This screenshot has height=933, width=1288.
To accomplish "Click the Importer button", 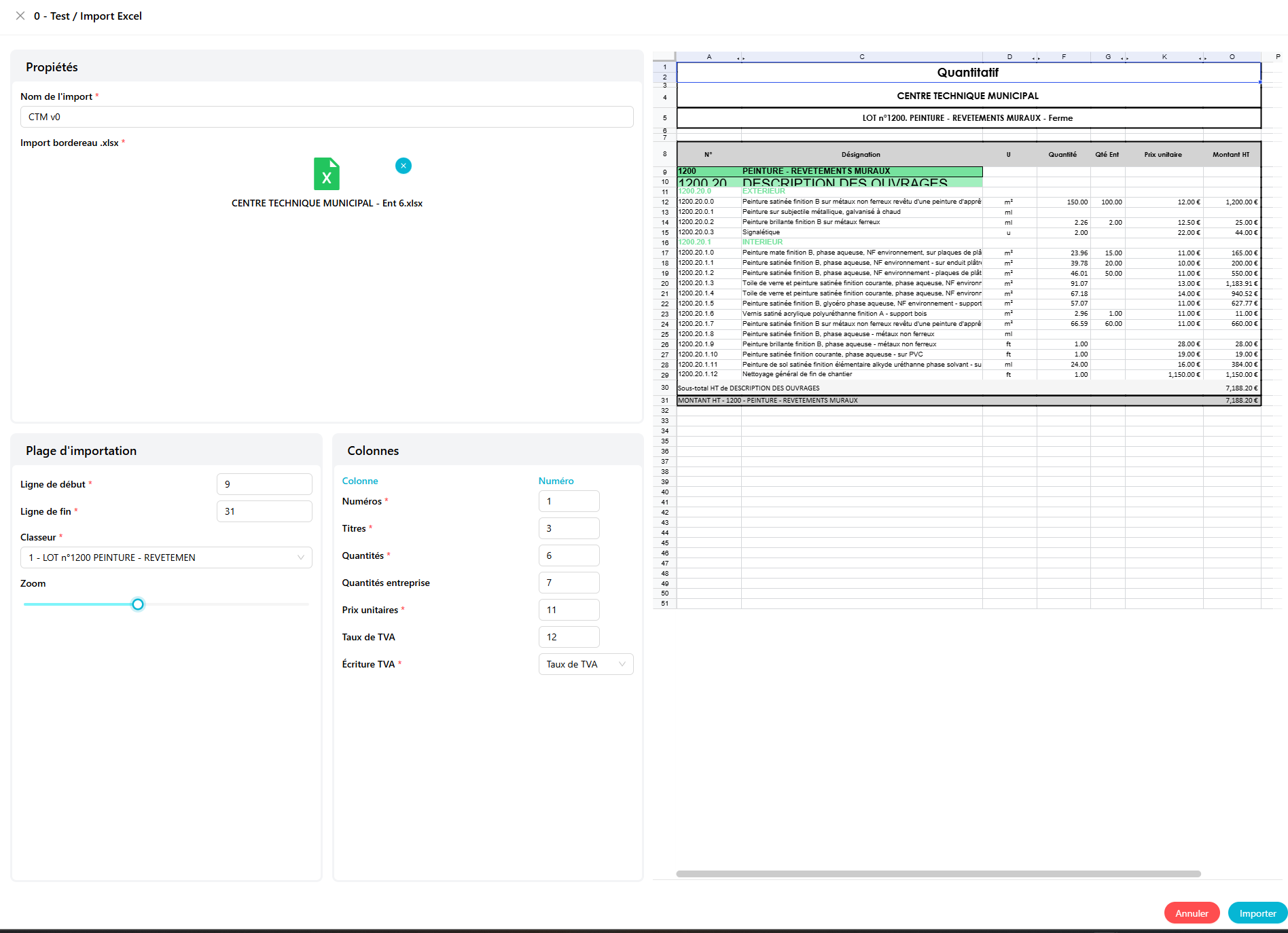I will [x=1258, y=913].
